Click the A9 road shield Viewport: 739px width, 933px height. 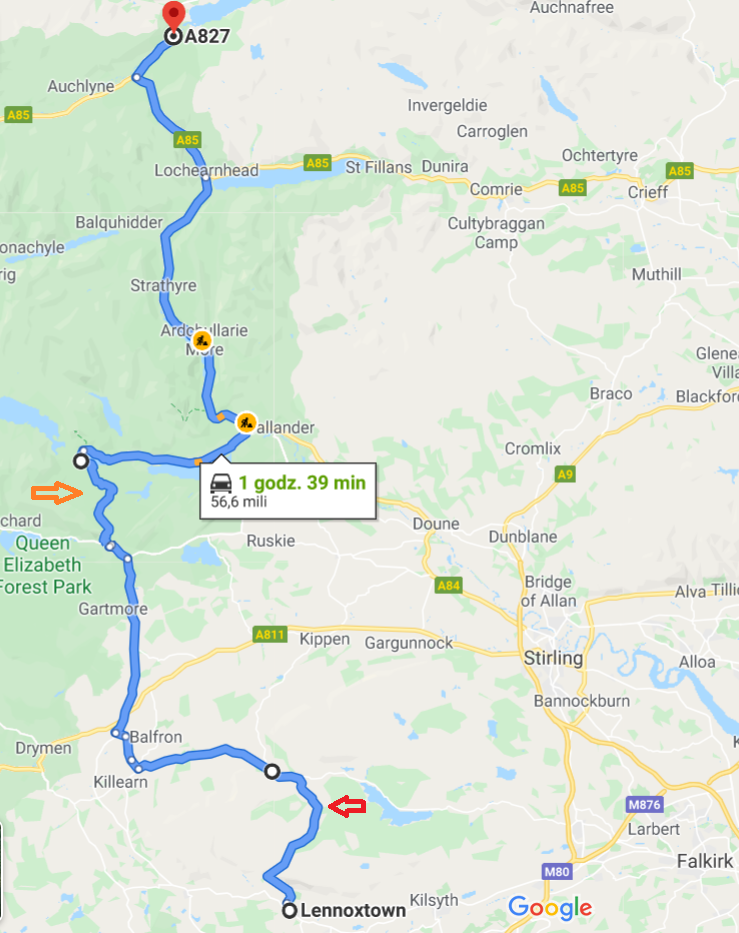point(565,474)
